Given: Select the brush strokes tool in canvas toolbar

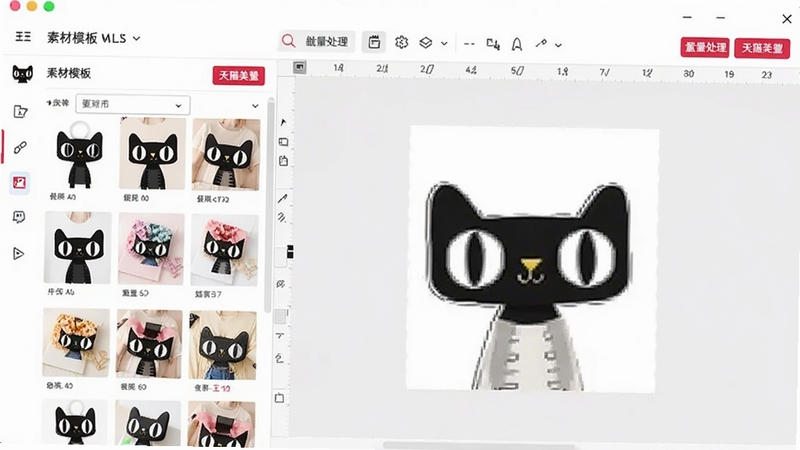Looking at the screenshot, I should click(282, 217).
